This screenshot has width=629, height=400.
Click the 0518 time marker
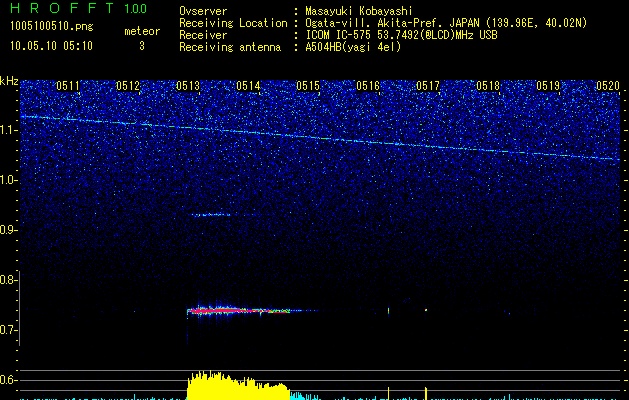tap(488, 86)
